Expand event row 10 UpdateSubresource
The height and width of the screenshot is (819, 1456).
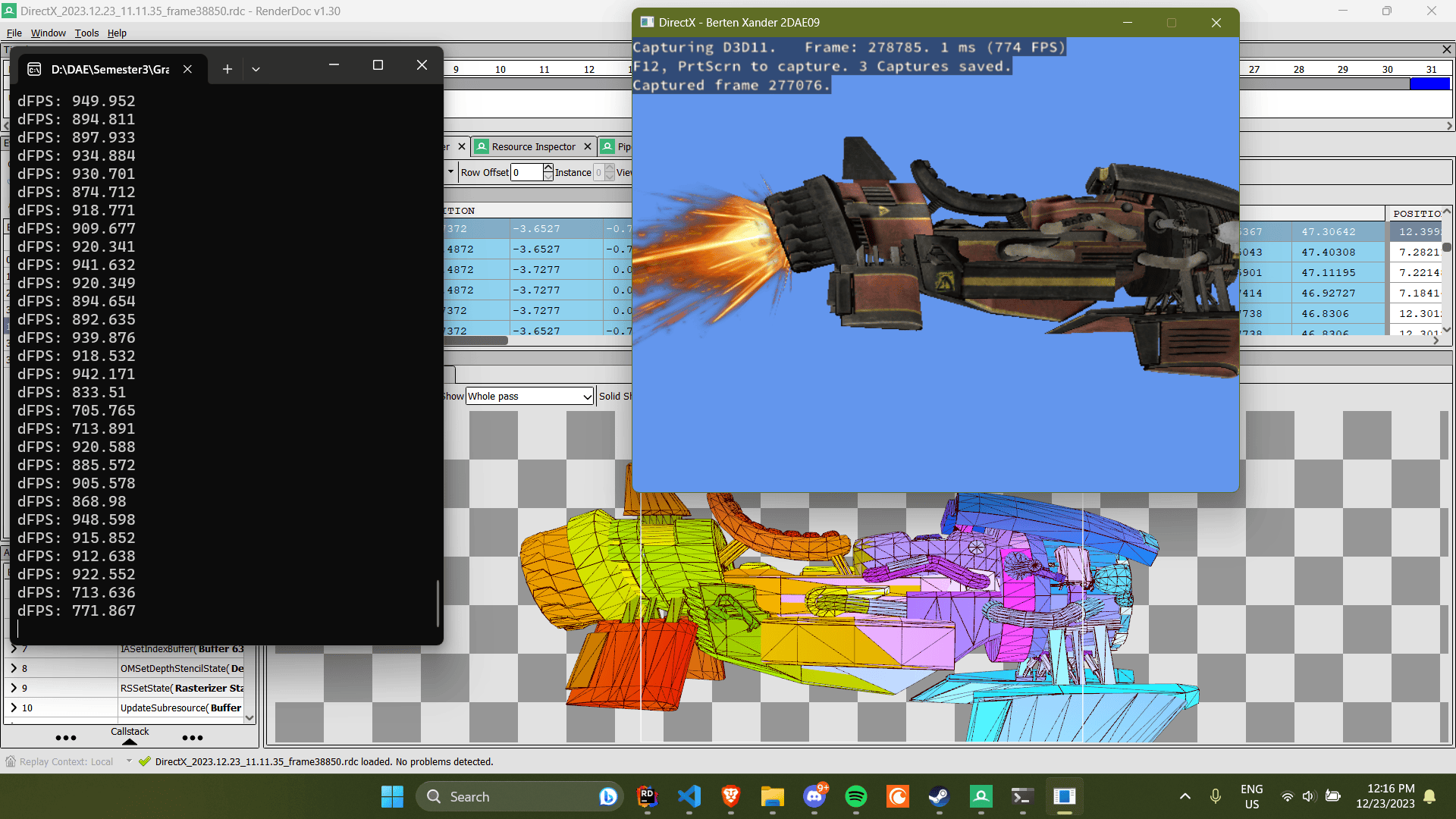[14, 708]
